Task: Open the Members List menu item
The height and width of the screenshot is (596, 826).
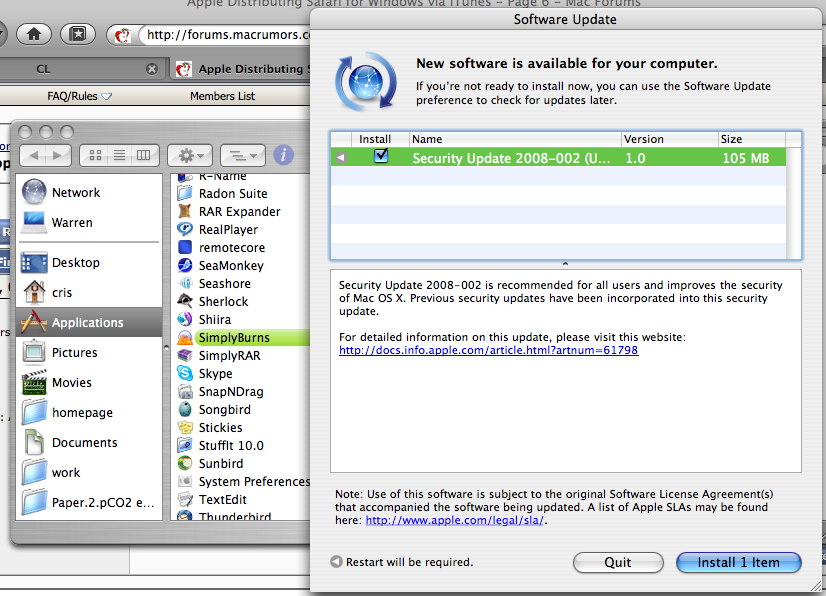Action: pos(222,96)
